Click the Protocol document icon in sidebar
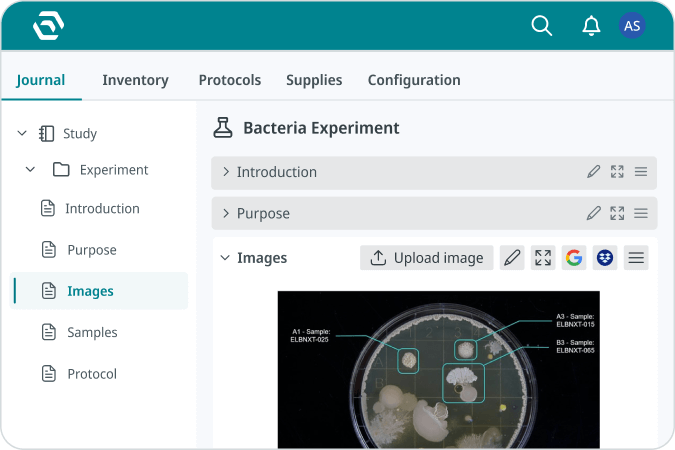The image size is (675, 450). (x=49, y=374)
